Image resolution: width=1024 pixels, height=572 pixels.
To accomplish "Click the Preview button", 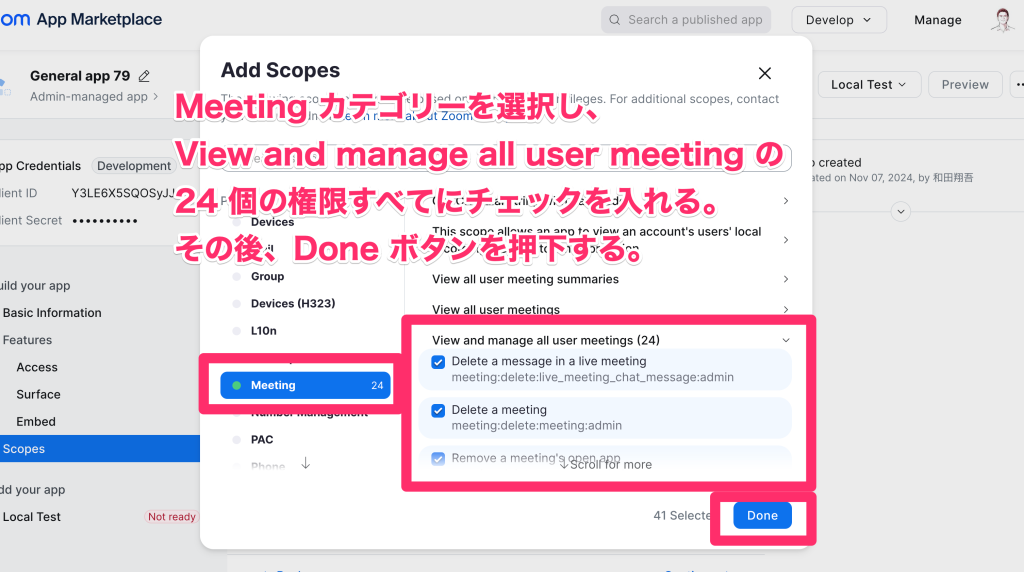I will pyautogui.click(x=964, y=85).
